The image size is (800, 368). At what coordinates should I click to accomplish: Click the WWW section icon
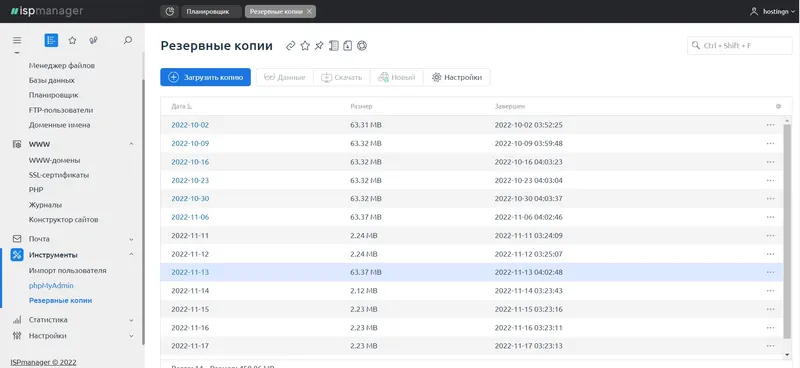click(x=17, y=144)
